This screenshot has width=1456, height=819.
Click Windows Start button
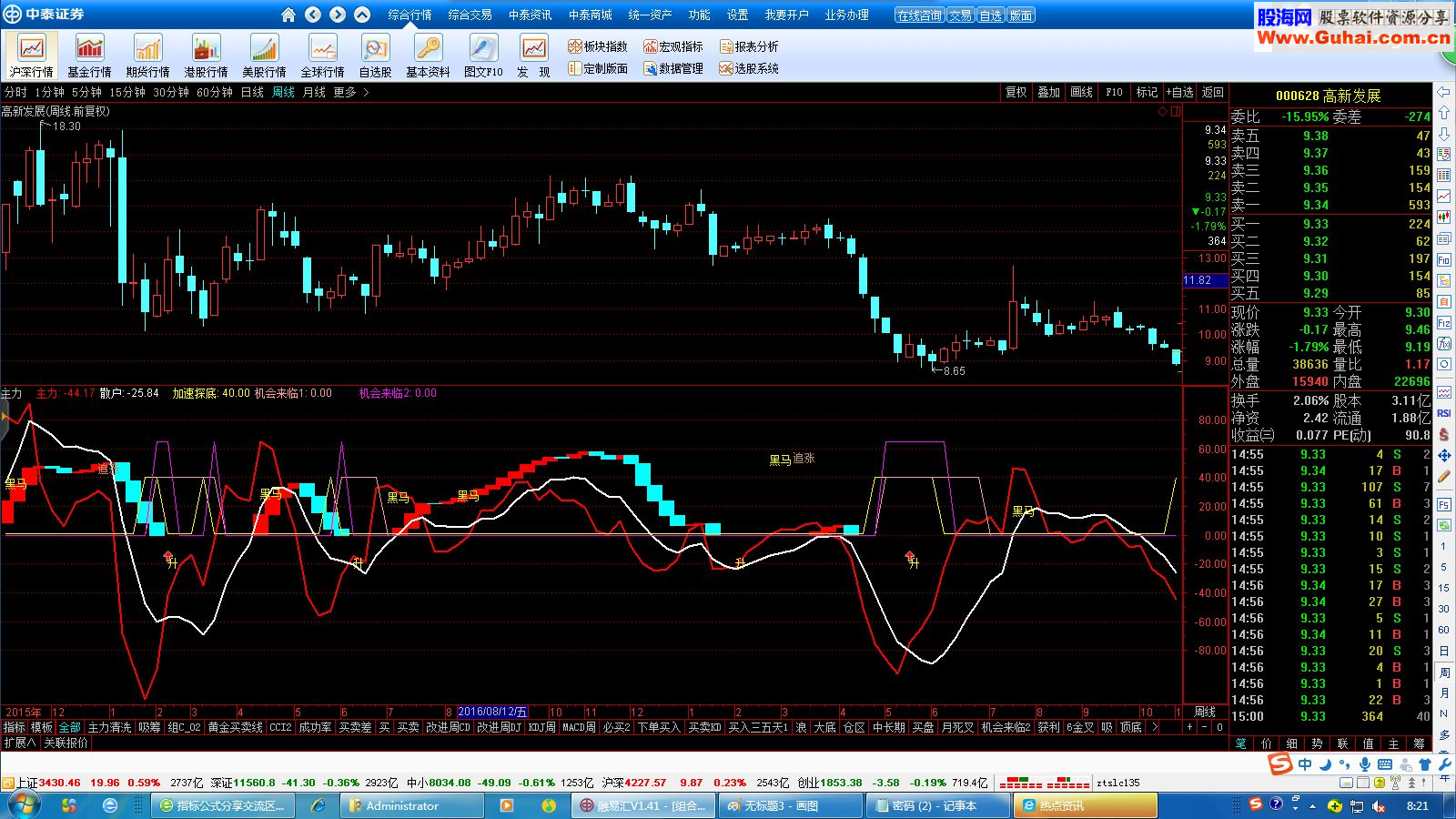pos(23,805)
